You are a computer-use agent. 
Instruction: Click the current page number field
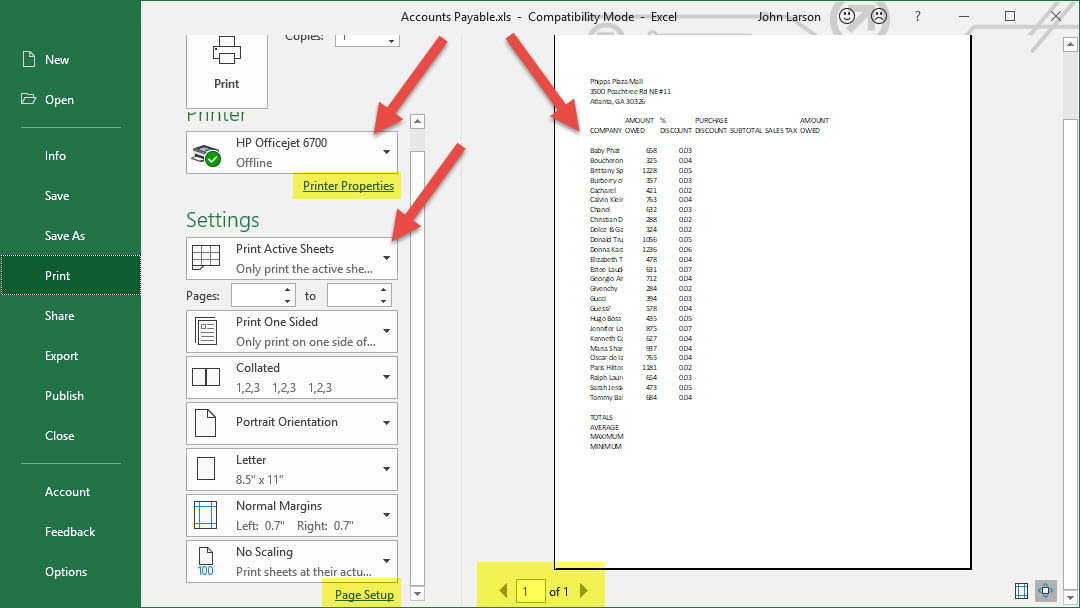[x=530, y=591]
